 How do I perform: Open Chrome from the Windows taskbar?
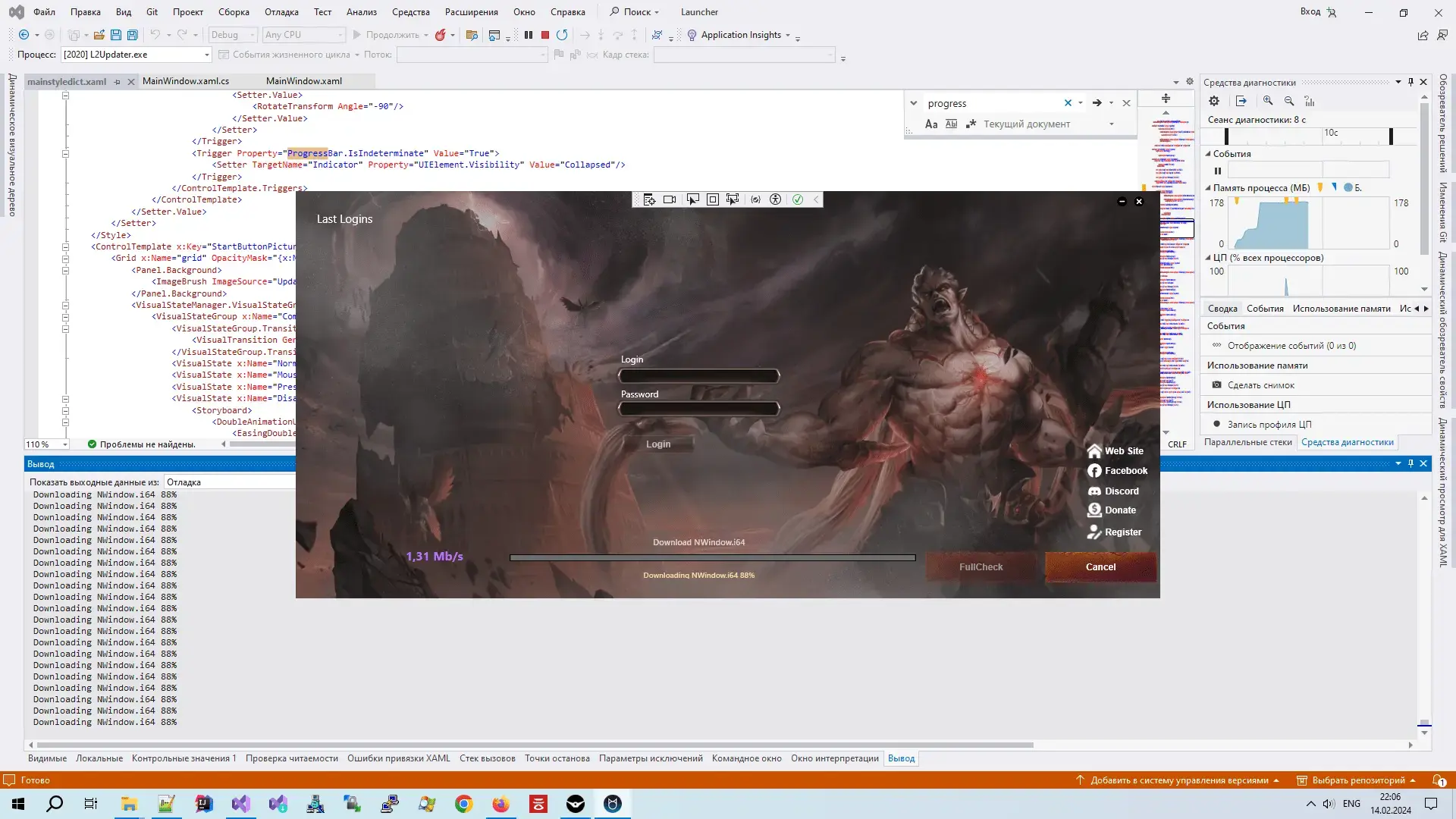point(463,804)
